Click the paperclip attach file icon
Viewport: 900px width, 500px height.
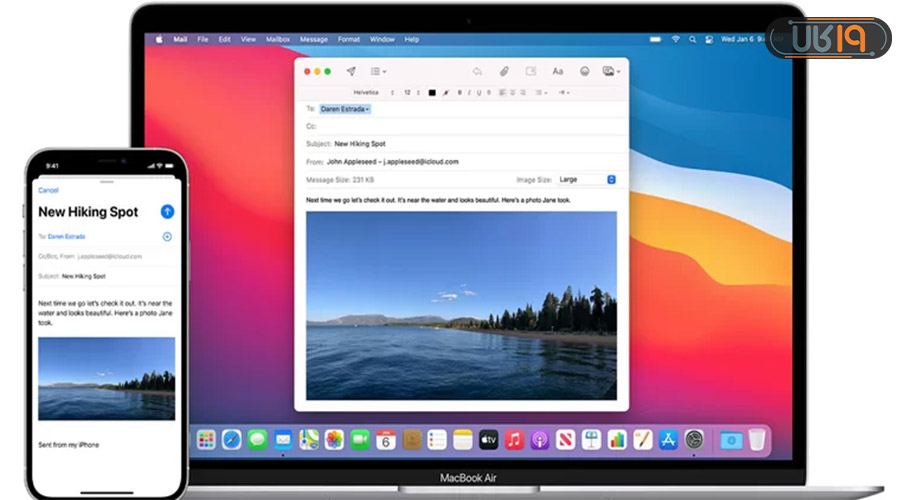504,72
